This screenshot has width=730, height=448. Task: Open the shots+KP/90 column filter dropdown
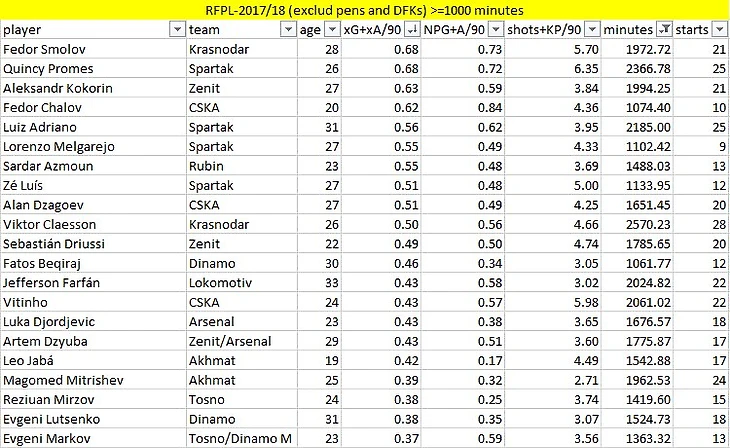click(x=592, y=30)
